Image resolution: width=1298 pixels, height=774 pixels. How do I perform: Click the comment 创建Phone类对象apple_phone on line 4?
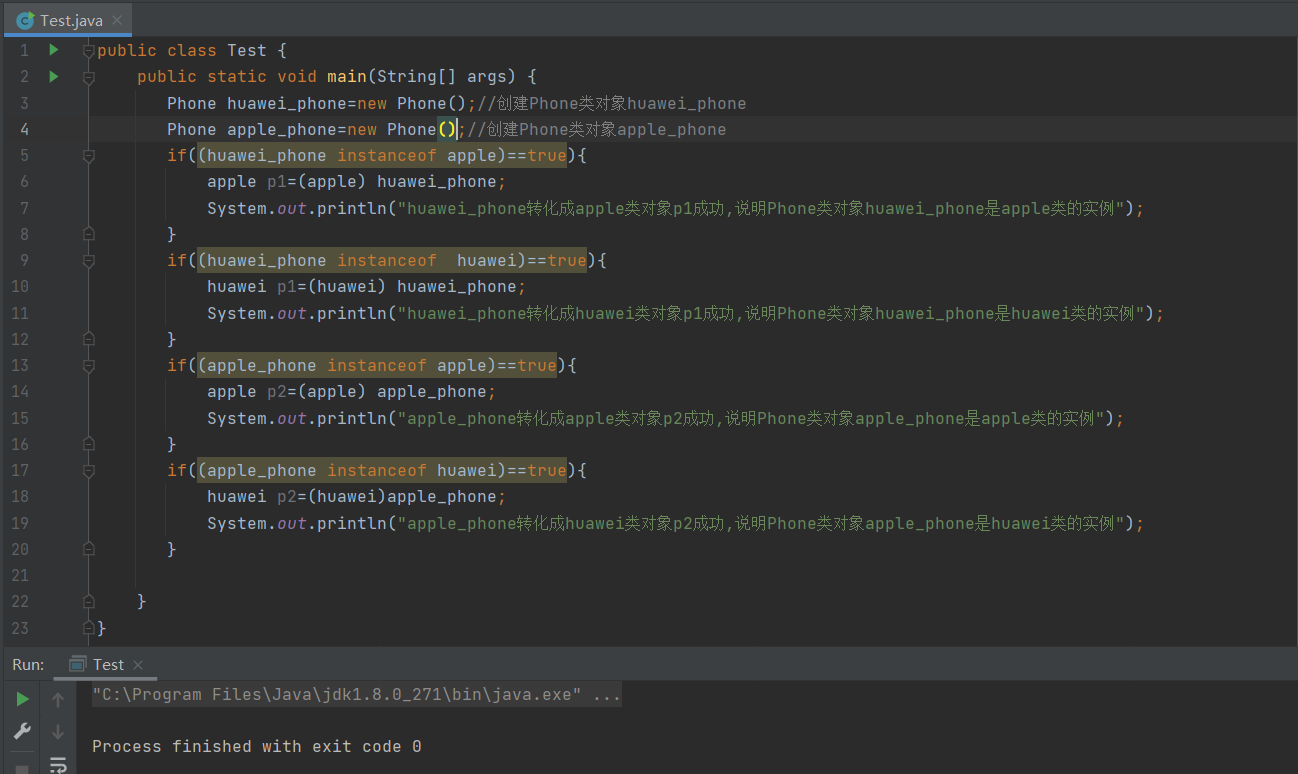pyautogui.click(x=597, y=129)
